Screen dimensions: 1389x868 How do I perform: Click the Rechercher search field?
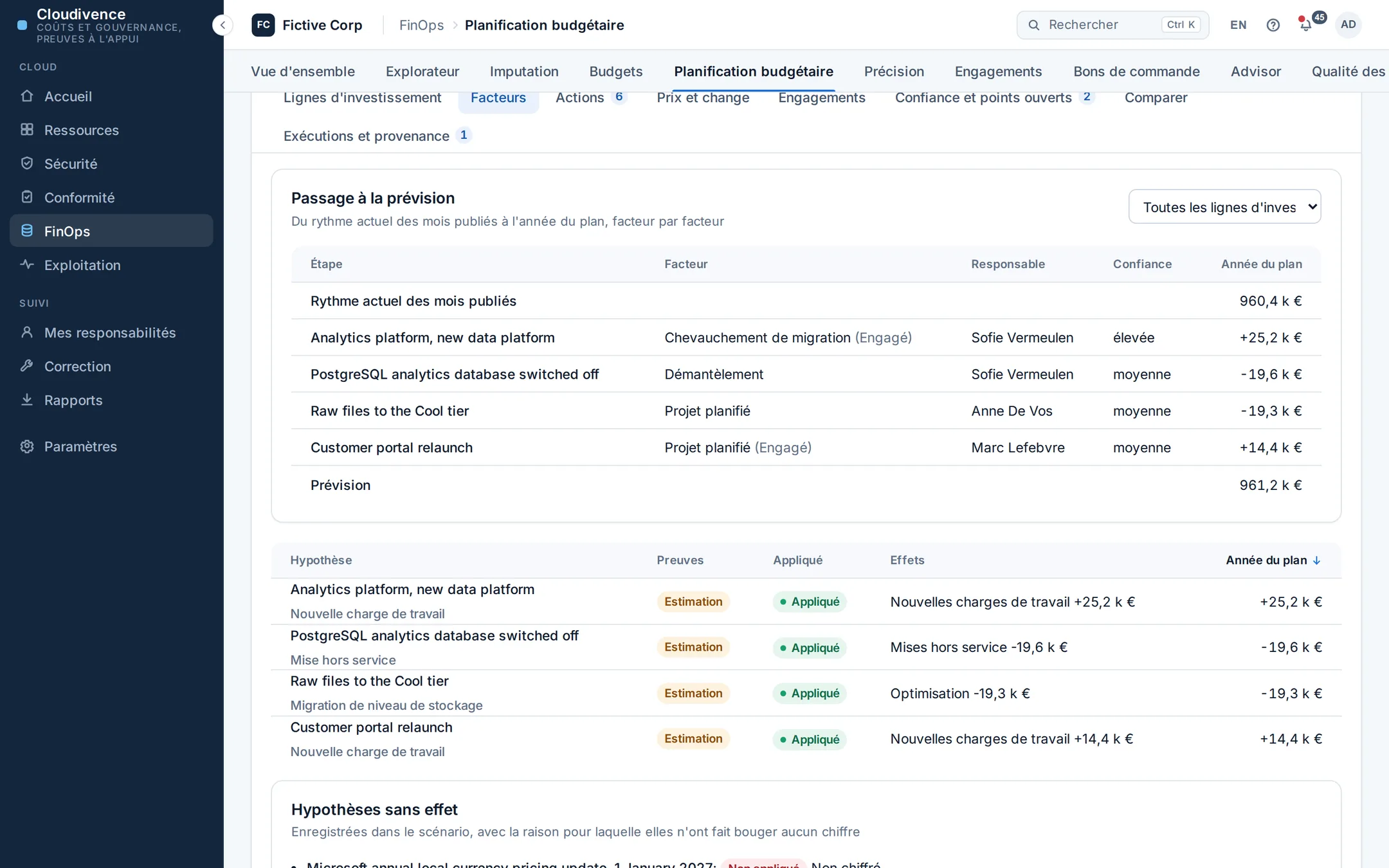[x=1112, y=25]
